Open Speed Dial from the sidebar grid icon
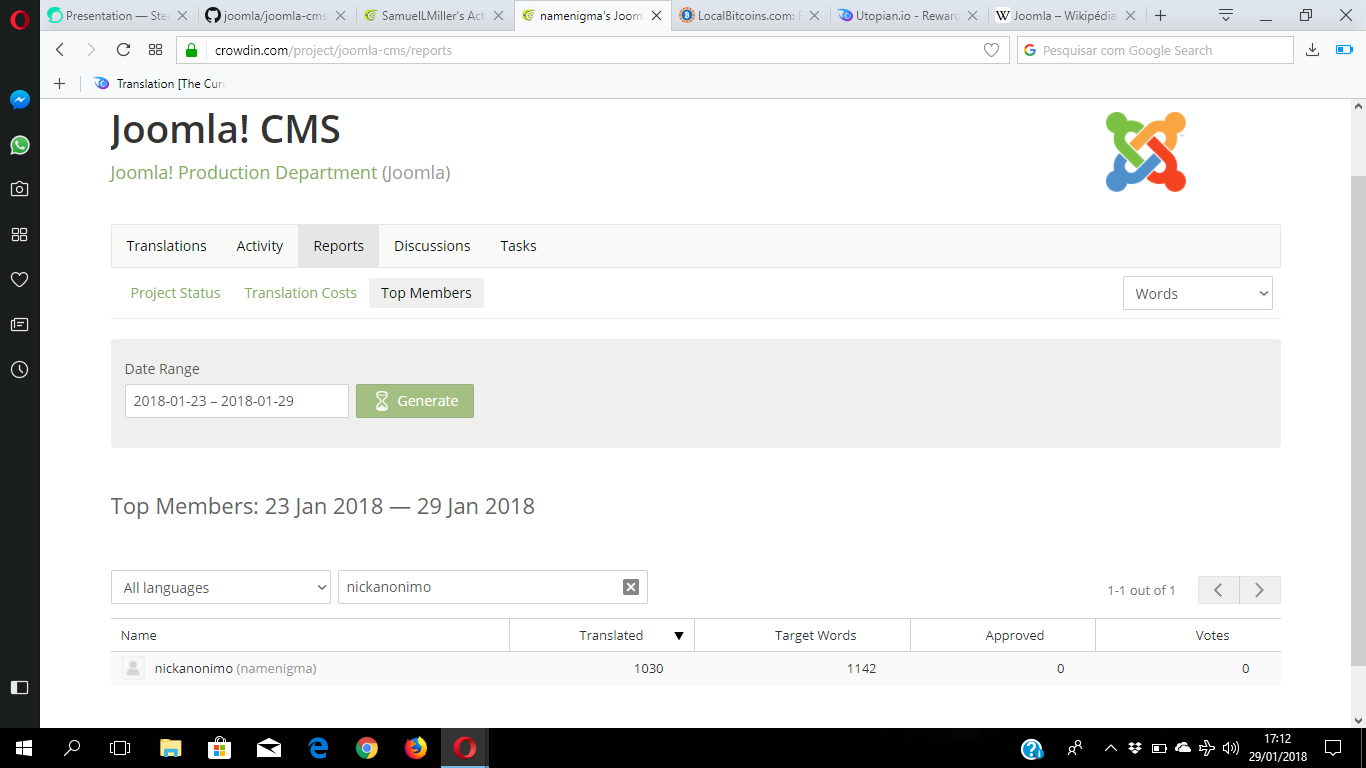Viewport: 1366px width, 768px height. pos(19,234)
